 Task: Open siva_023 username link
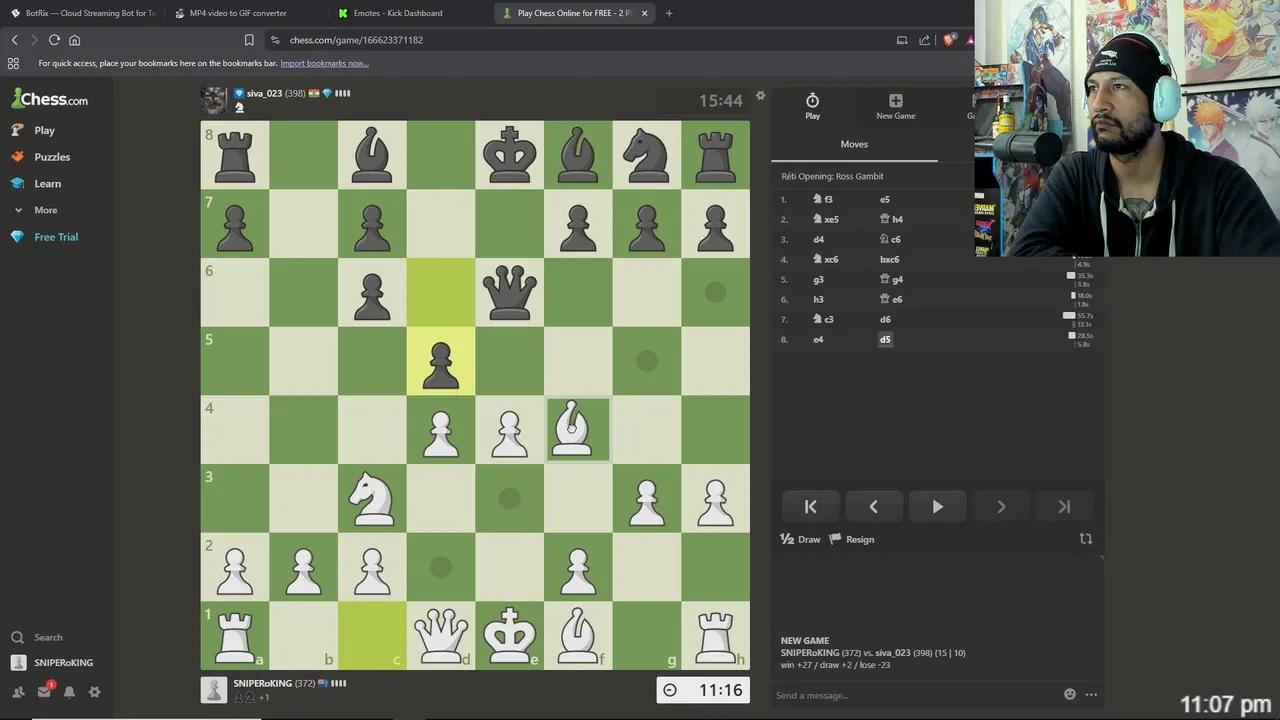click(264, 93)
